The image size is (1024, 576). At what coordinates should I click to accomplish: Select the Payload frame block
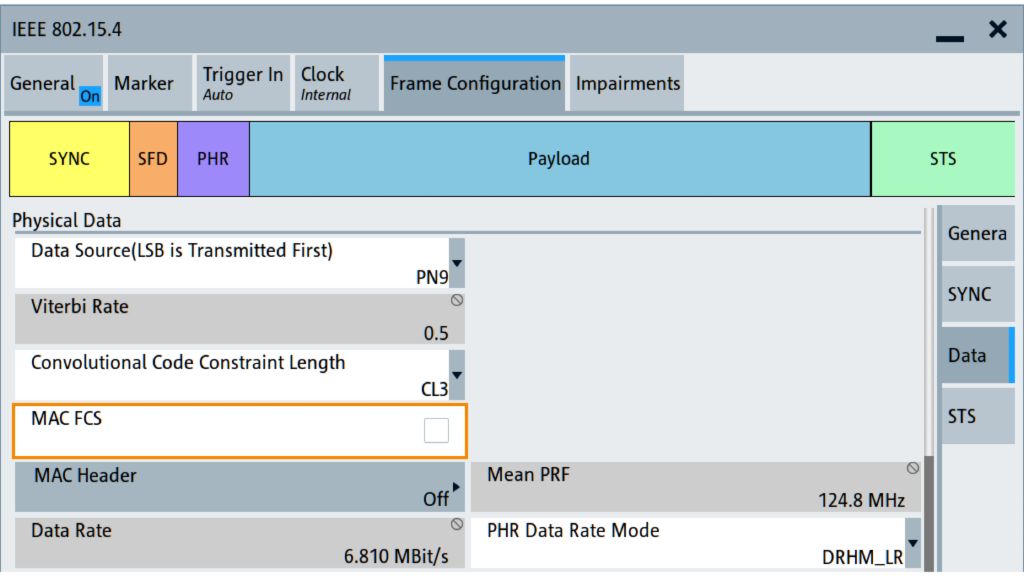click(559, 159)
